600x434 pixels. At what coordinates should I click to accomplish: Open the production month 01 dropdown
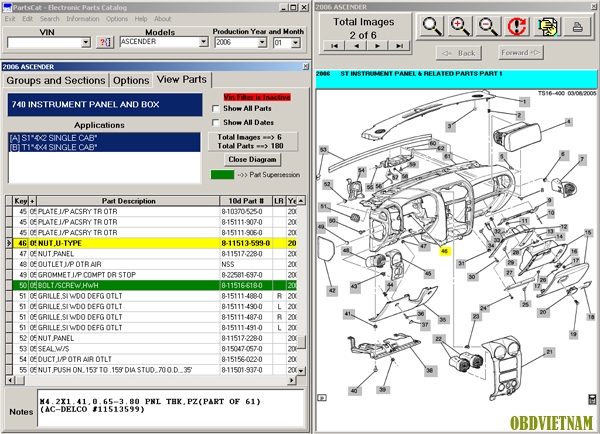295,43
